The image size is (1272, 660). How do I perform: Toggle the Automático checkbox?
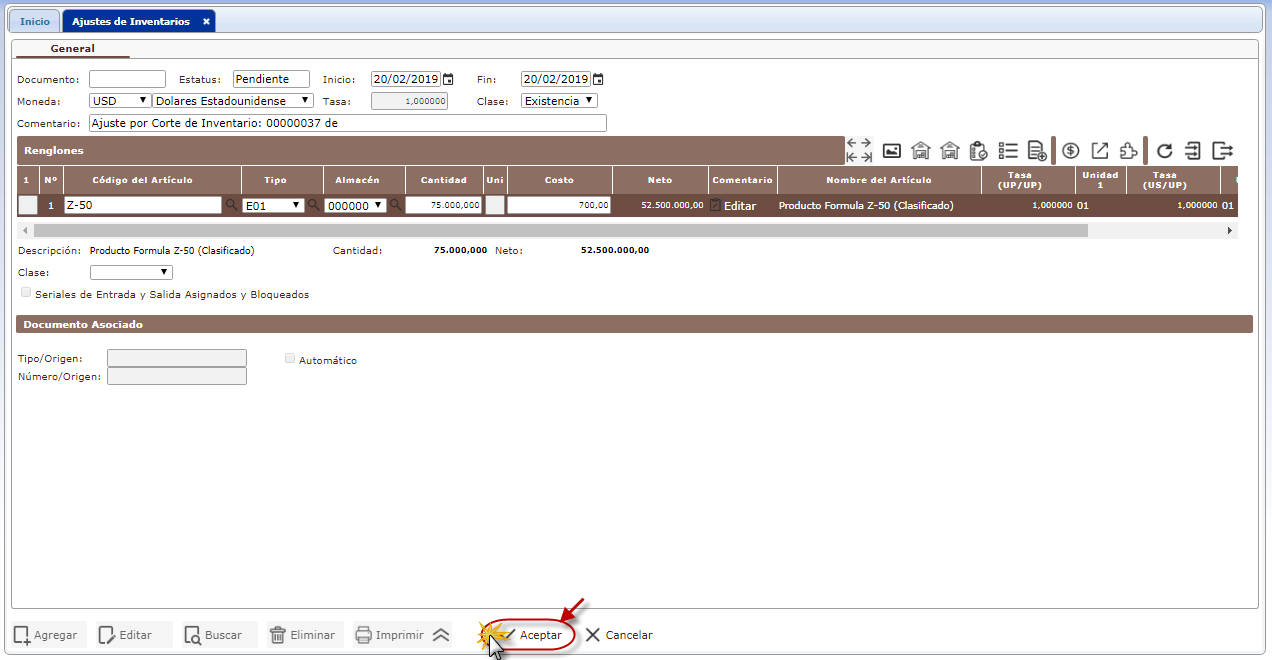click(x=290, y=358)
